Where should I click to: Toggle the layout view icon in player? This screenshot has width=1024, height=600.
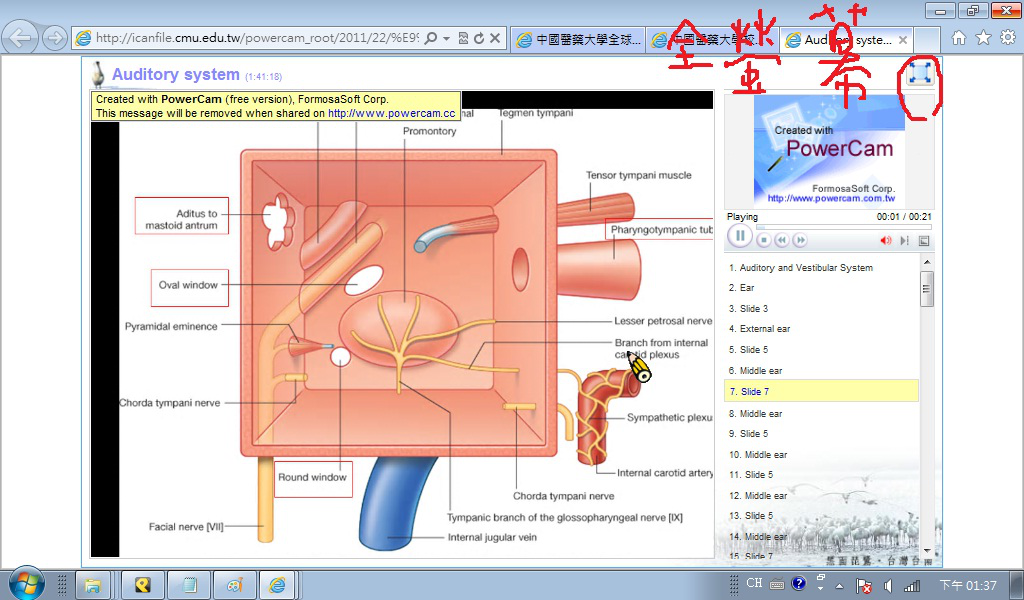tap(924, 240)
